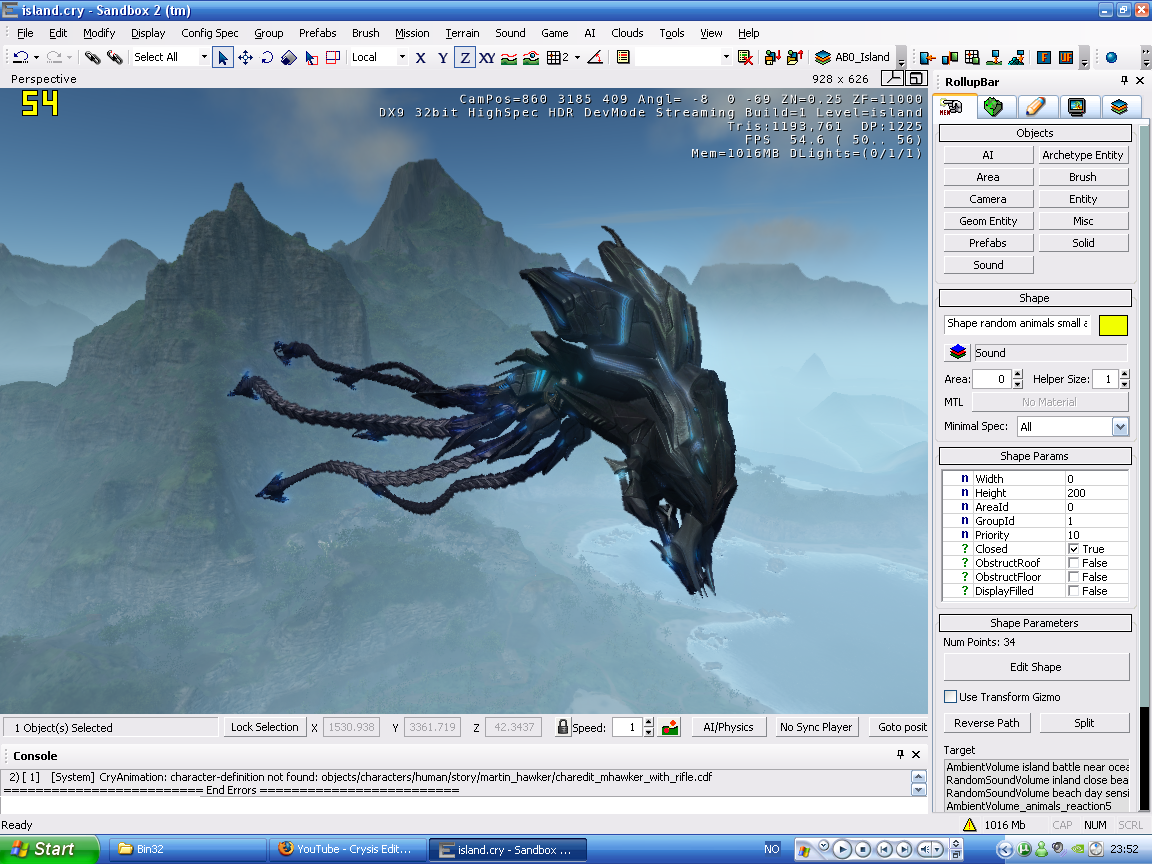Click the blue sphere toolbar icon

[x=1112, y=57]
